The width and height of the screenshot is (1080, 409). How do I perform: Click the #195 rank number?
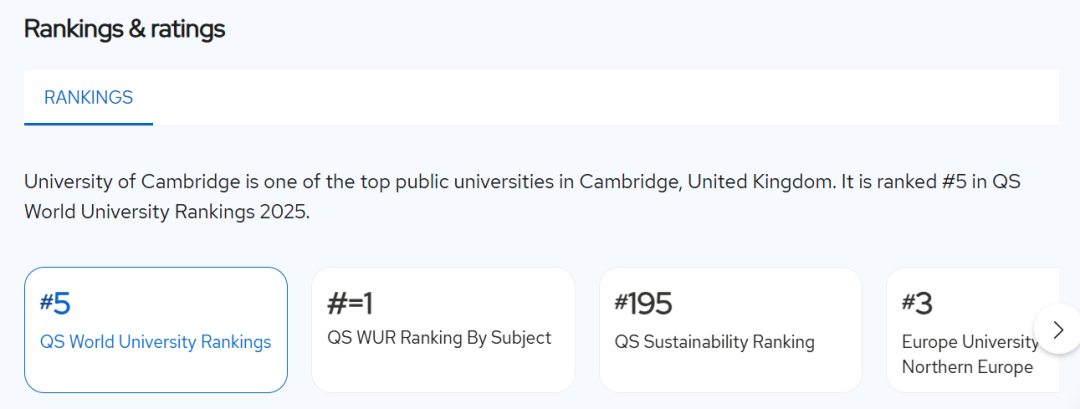pyautogui.click(x=643, y=304)
